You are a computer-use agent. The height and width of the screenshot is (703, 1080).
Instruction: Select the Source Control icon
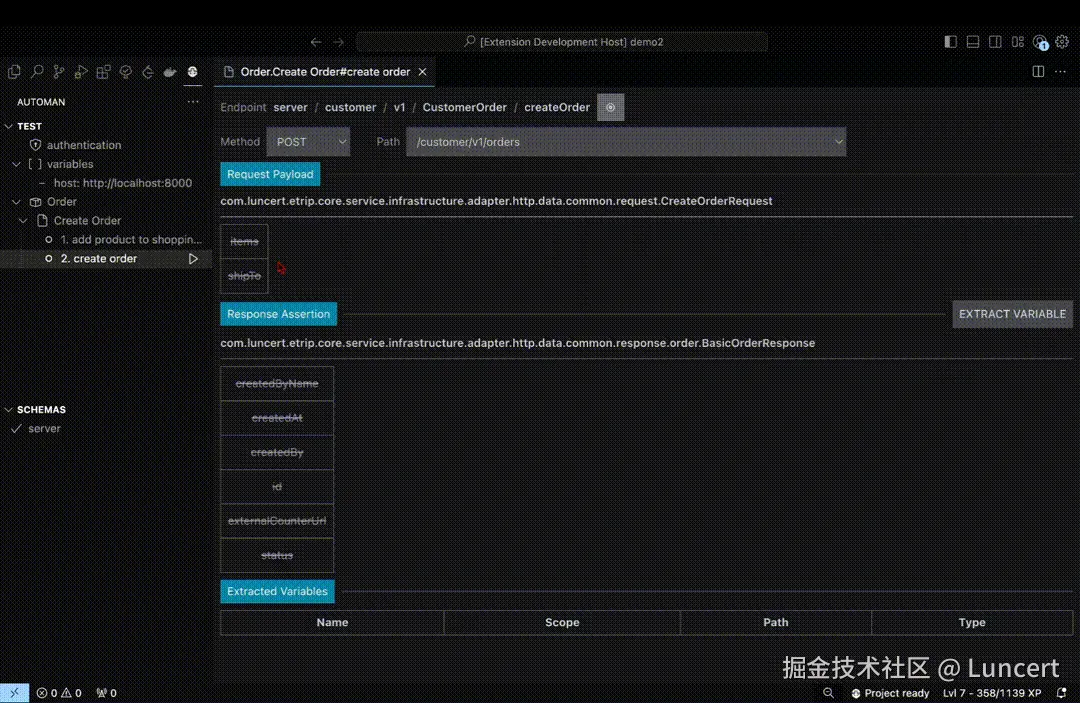(58, 72)
